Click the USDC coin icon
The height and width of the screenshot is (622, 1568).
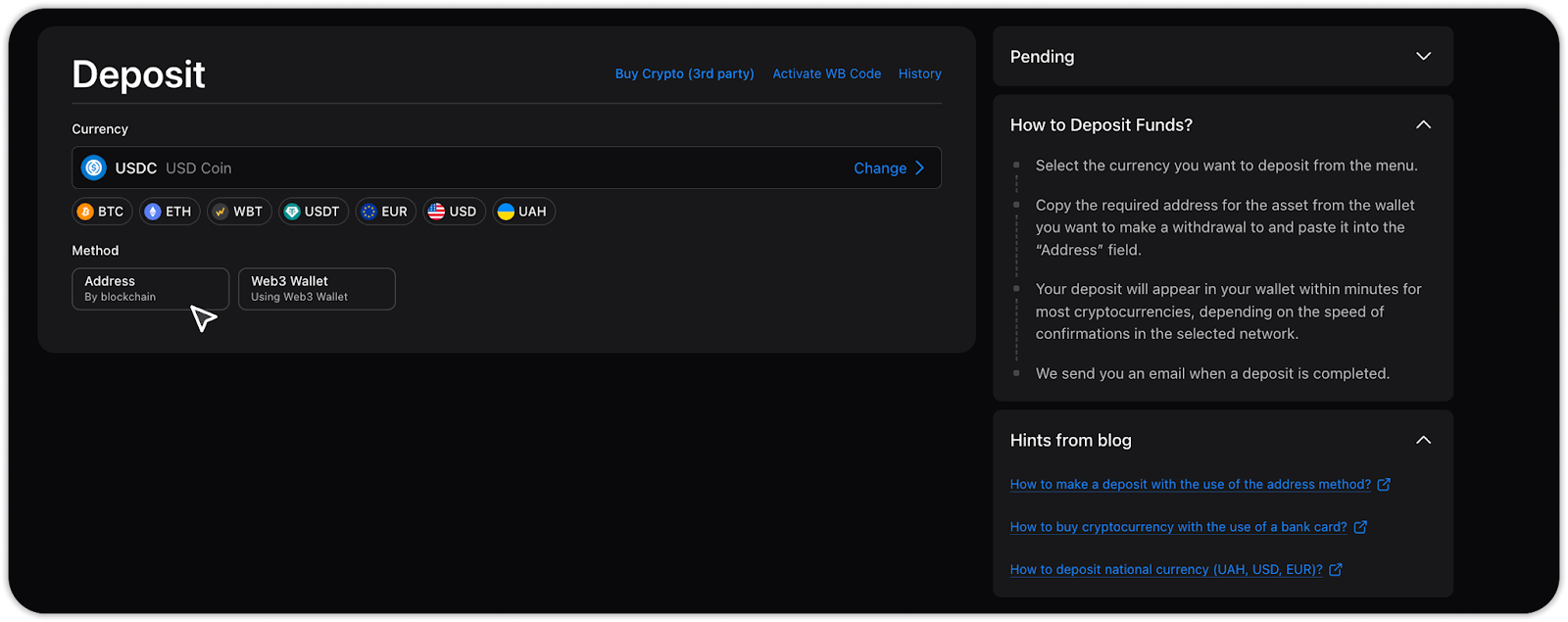pos(94,168)
